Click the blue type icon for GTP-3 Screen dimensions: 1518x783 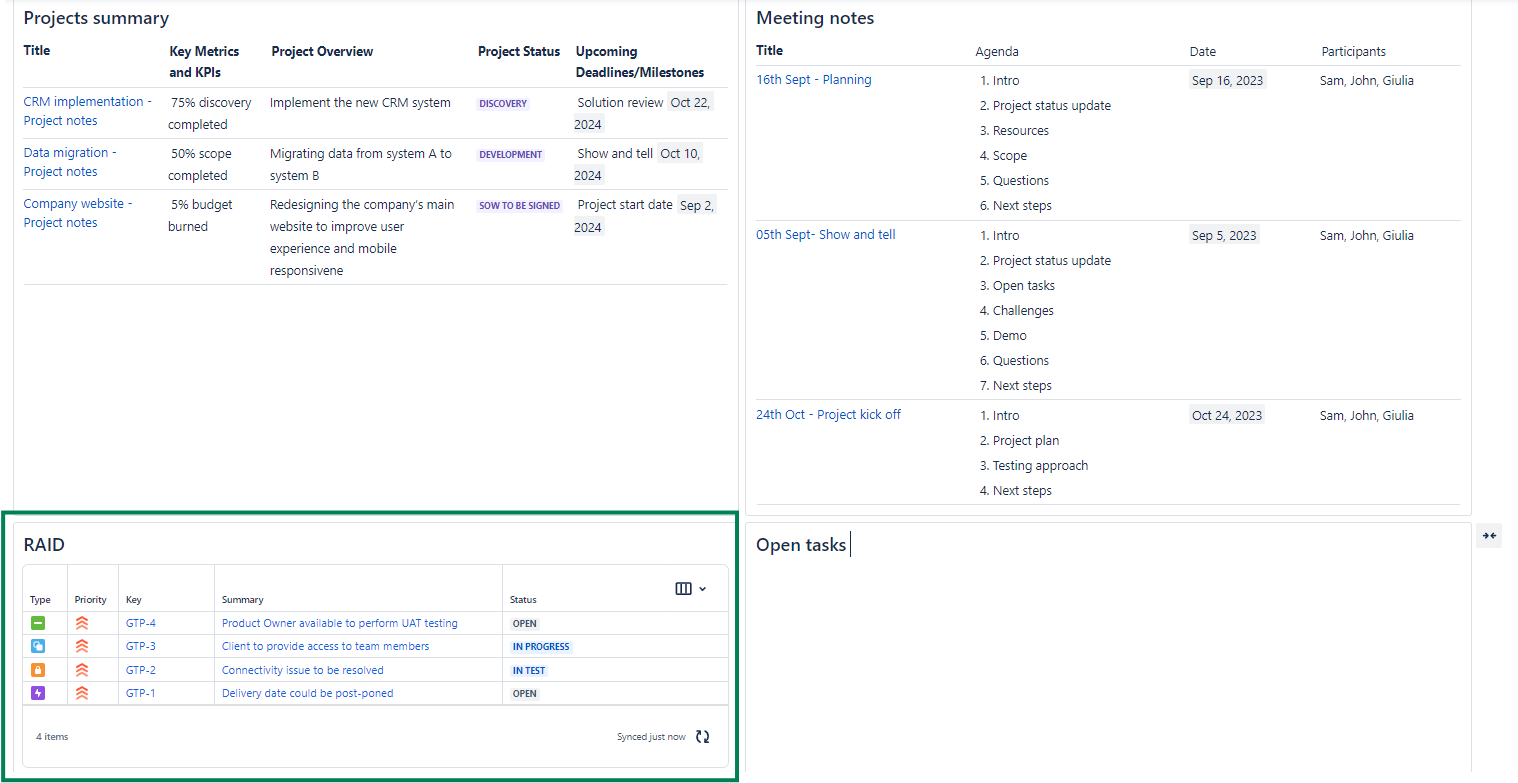(x=38, y=645)
